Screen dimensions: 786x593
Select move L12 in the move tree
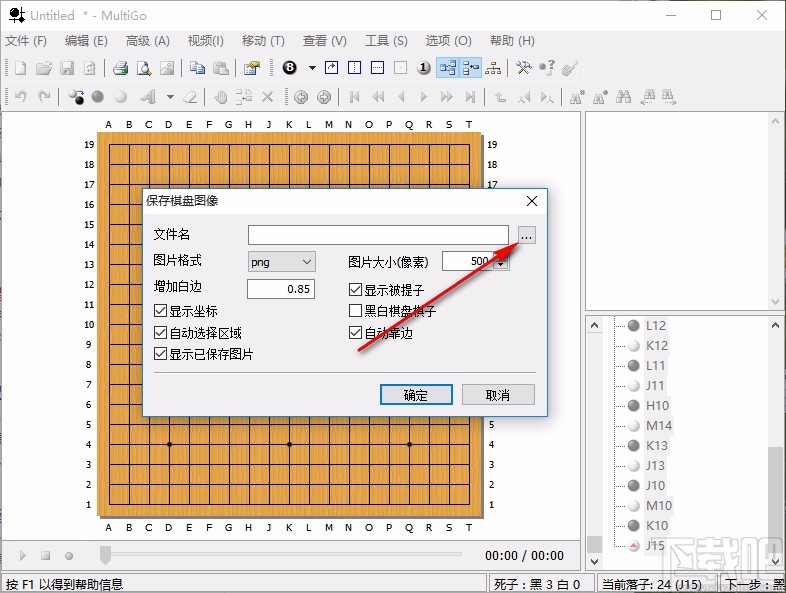click(x=656, y=325)
